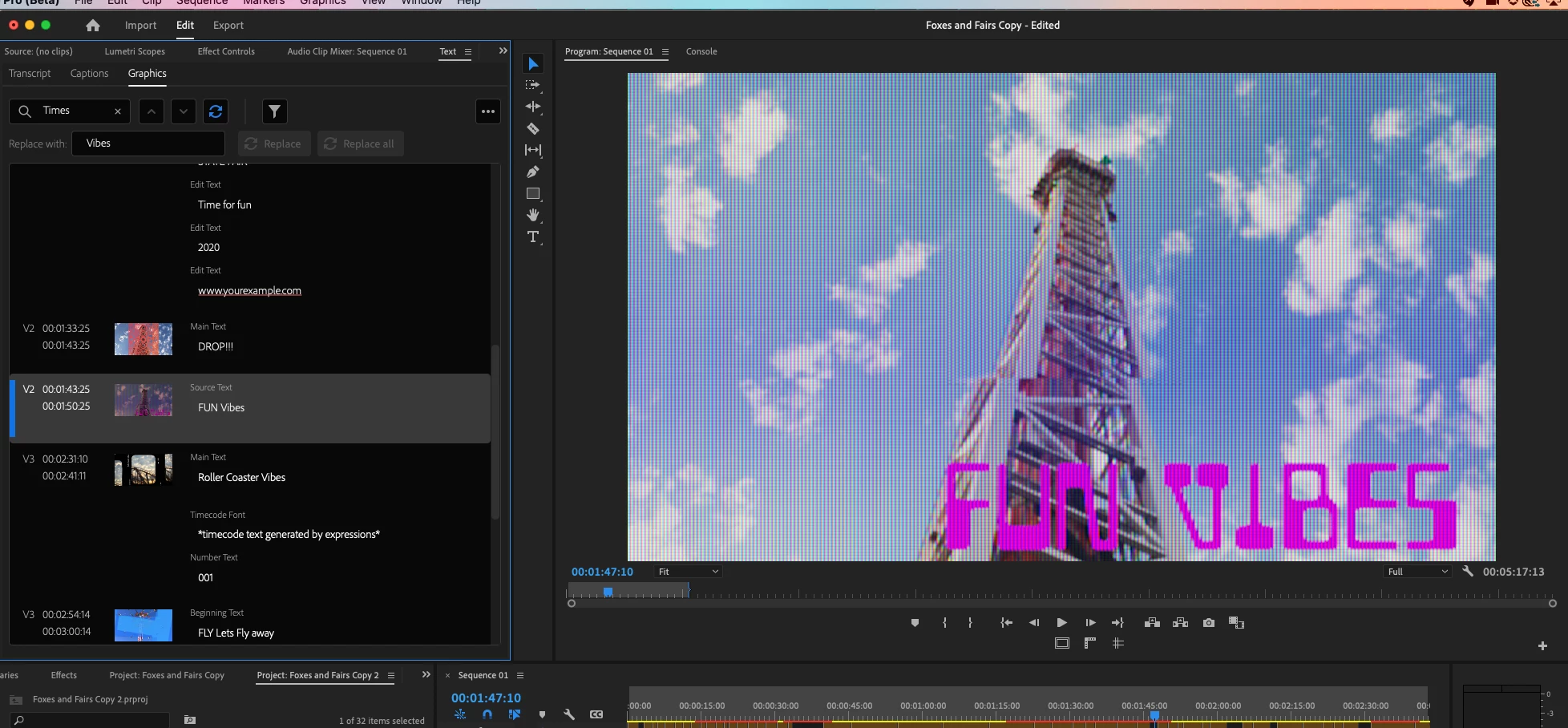Activate the Slip tool
This screenshot has width=1568, height=728.
tap(533, 150)
